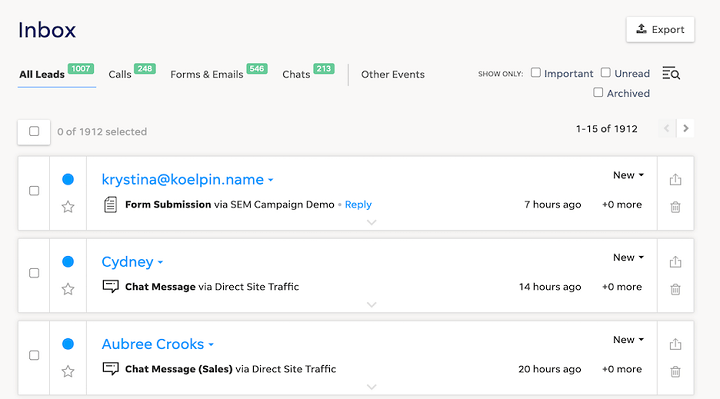Share the krystina@koelpin.name lead

tap(675, 179)
